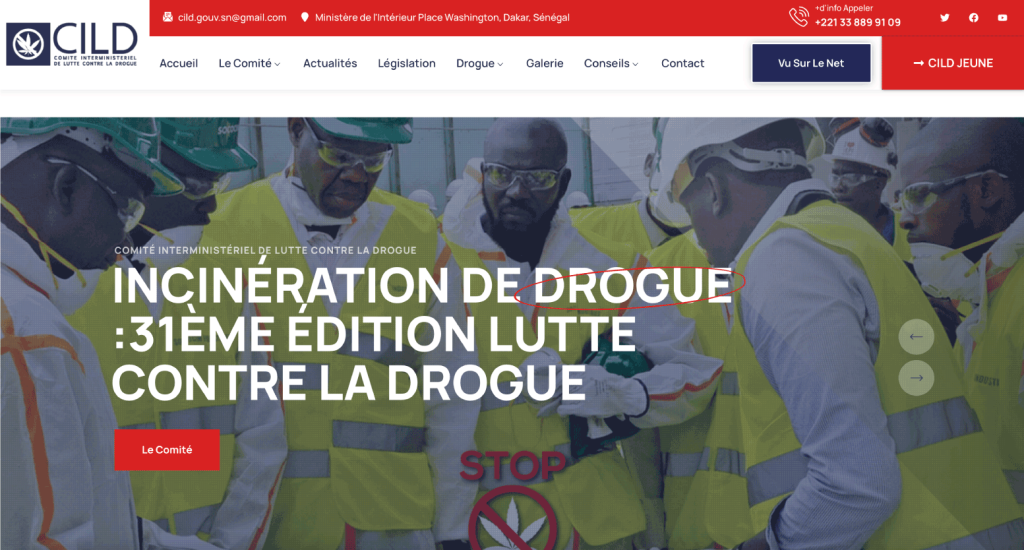Click the location pin icon
The width and height of the screenshot is (1024, 550).
point(305,17)
